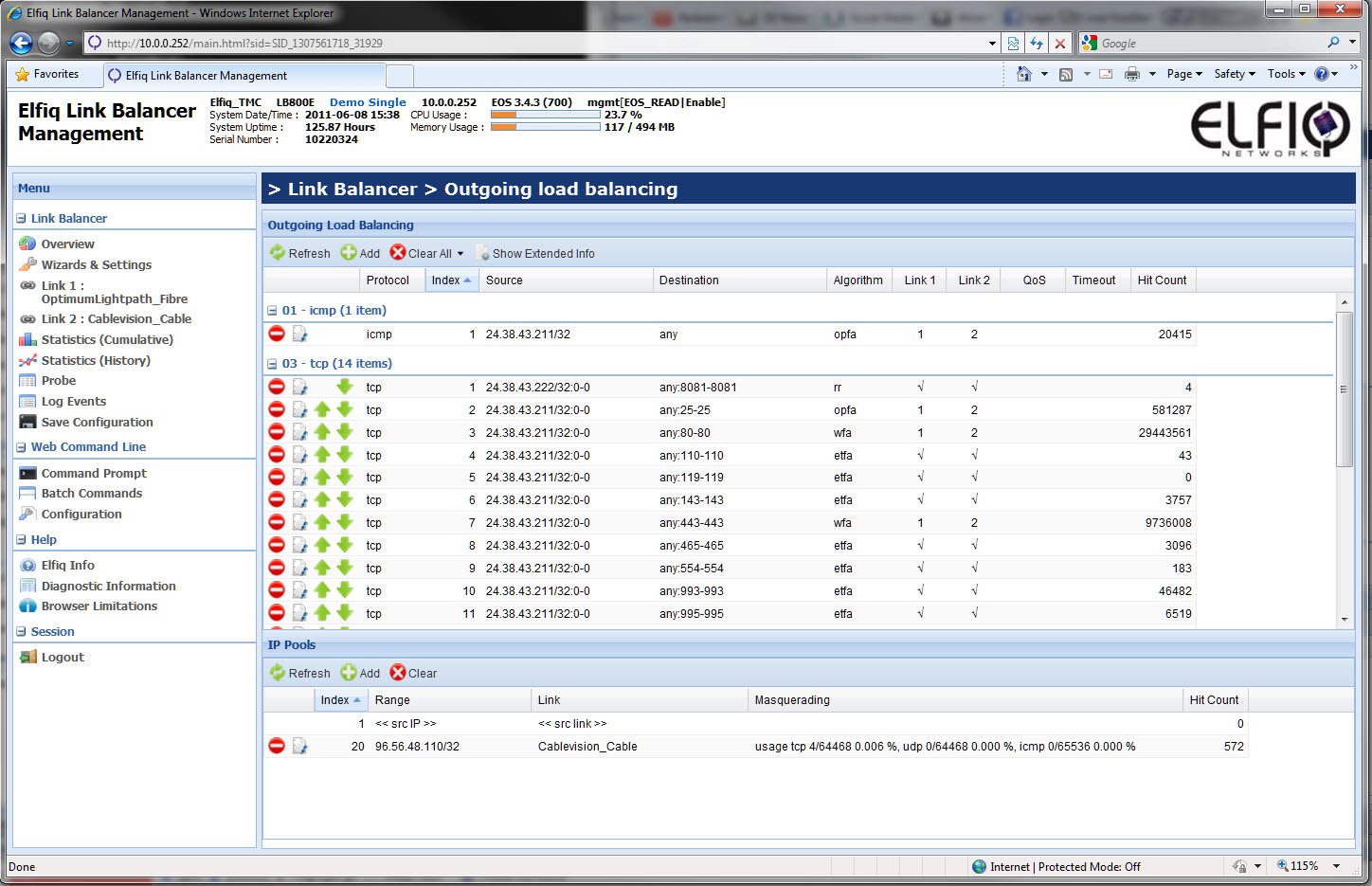The height and width of the screenshot is (886, 1372).
Task: Refresh the Outgoing Load Balancing list
Action: point(300,253)
